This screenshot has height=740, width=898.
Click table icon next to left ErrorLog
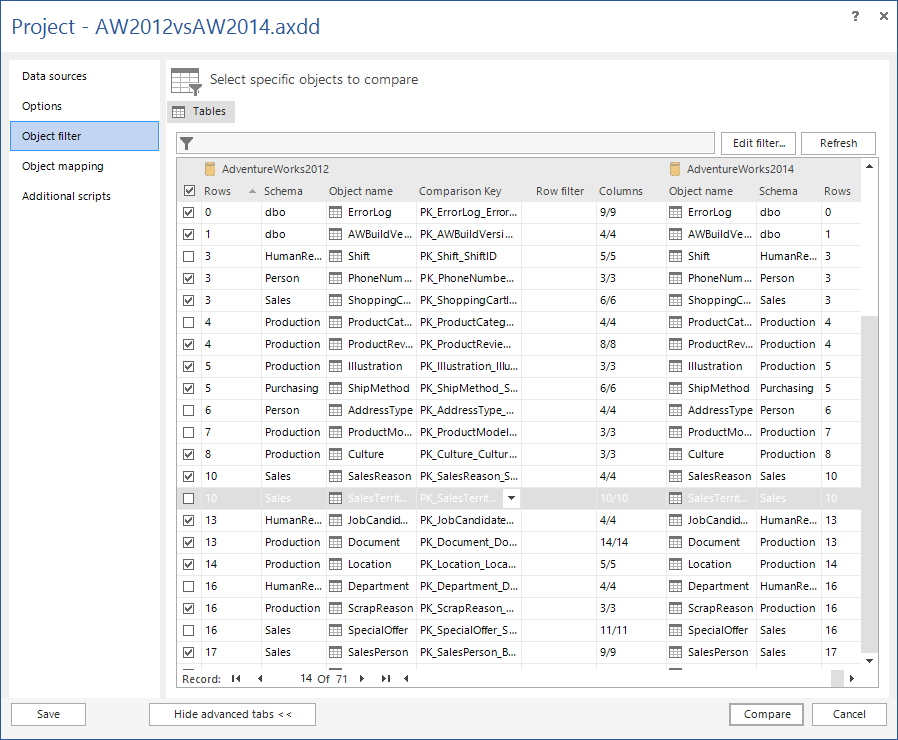tap(336, 212)
